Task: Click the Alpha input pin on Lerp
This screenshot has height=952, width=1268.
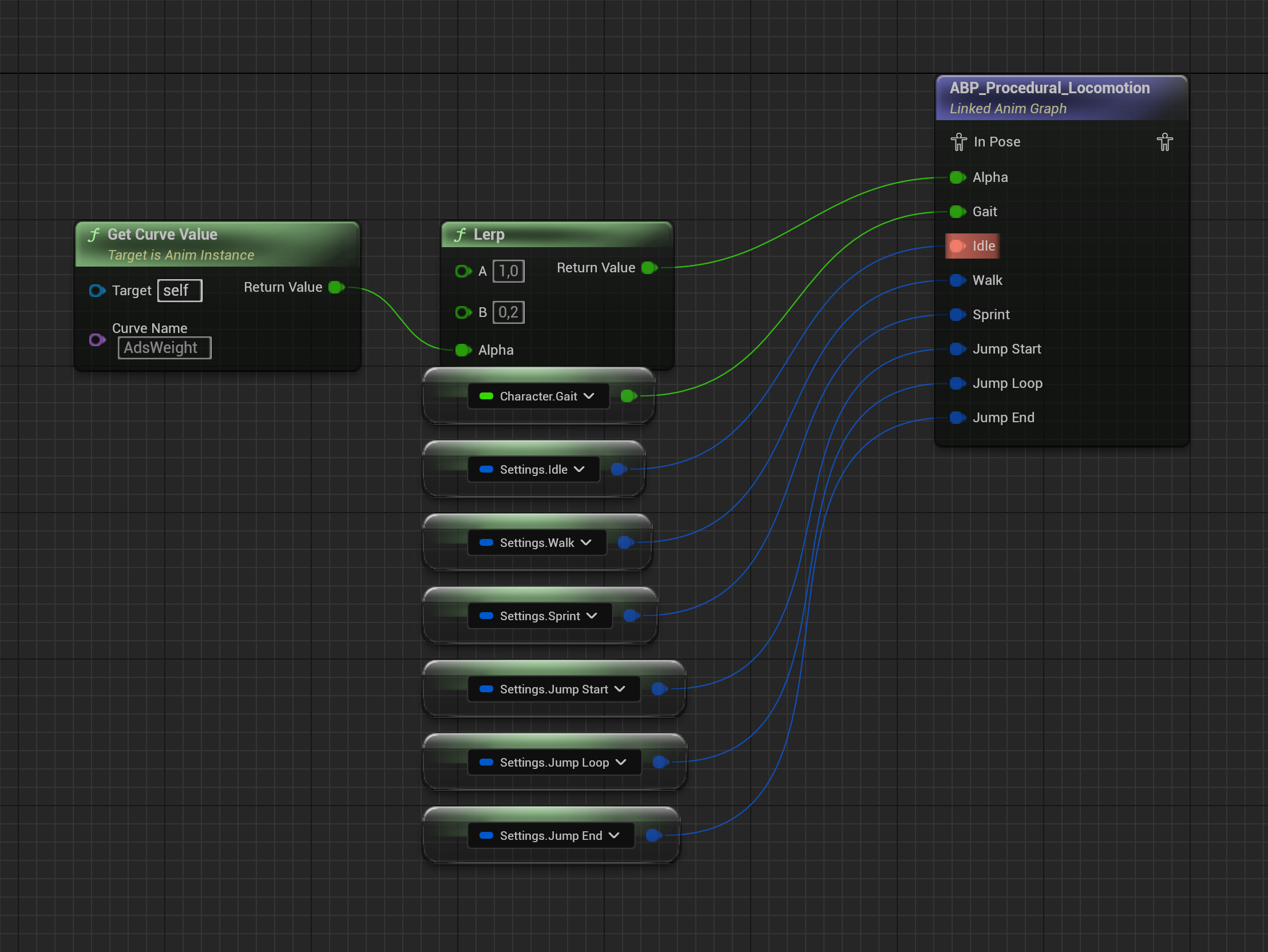Action: pyautogui.click(x=463, y=350)
